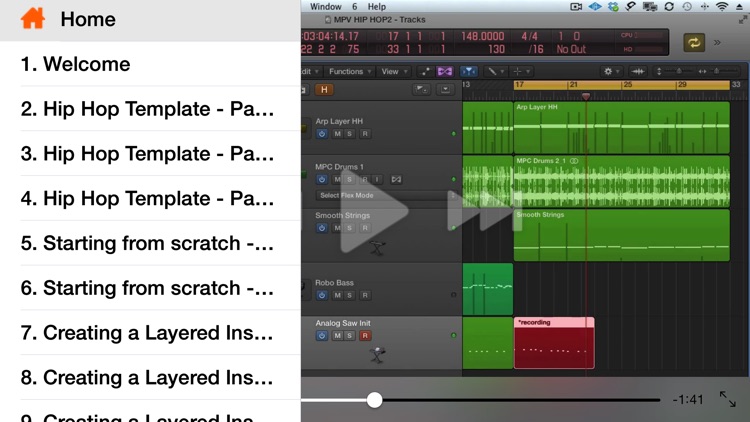Mute the Arp Layer HH track

click(338, 134)
